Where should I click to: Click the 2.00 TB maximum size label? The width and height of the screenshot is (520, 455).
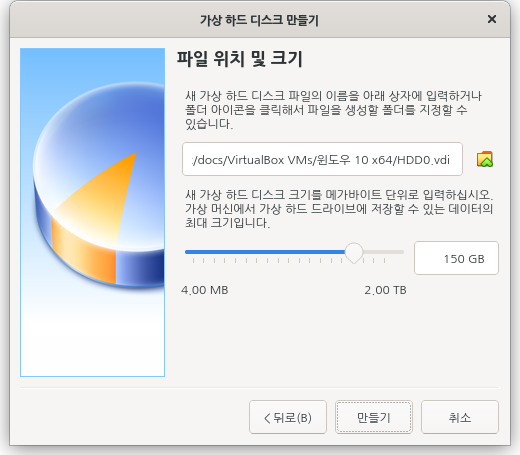coord(385,290)
